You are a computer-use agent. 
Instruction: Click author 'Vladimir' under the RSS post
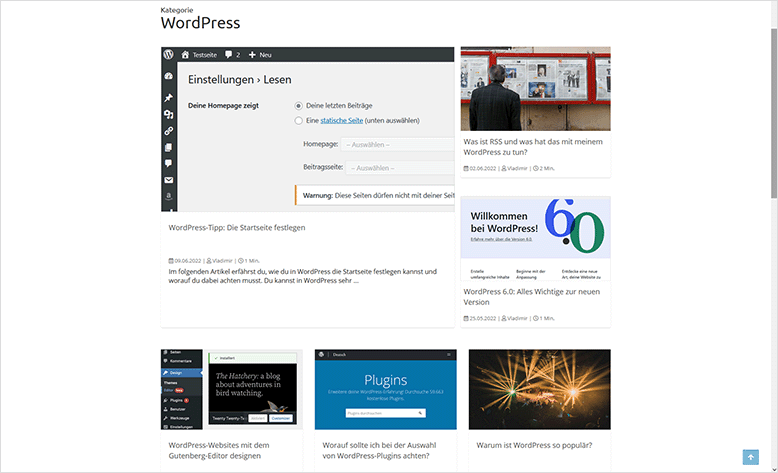517,168
